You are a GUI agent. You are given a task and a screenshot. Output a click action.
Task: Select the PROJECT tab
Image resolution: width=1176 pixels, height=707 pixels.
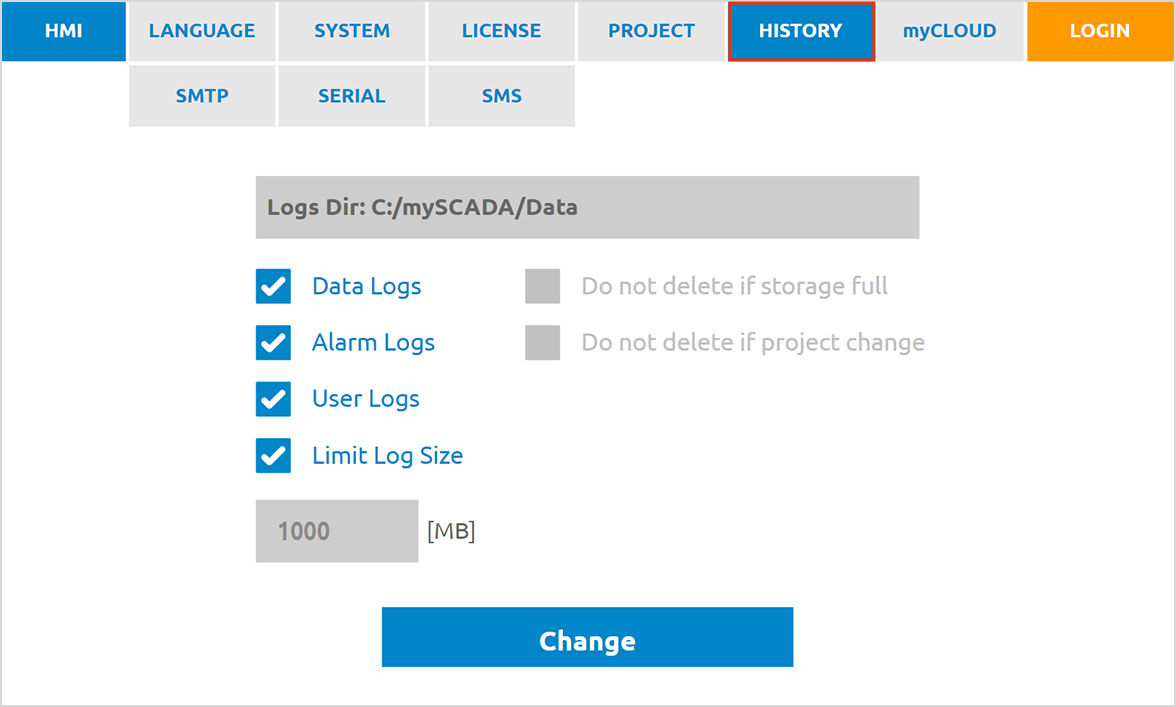click(x=651, y=31)
